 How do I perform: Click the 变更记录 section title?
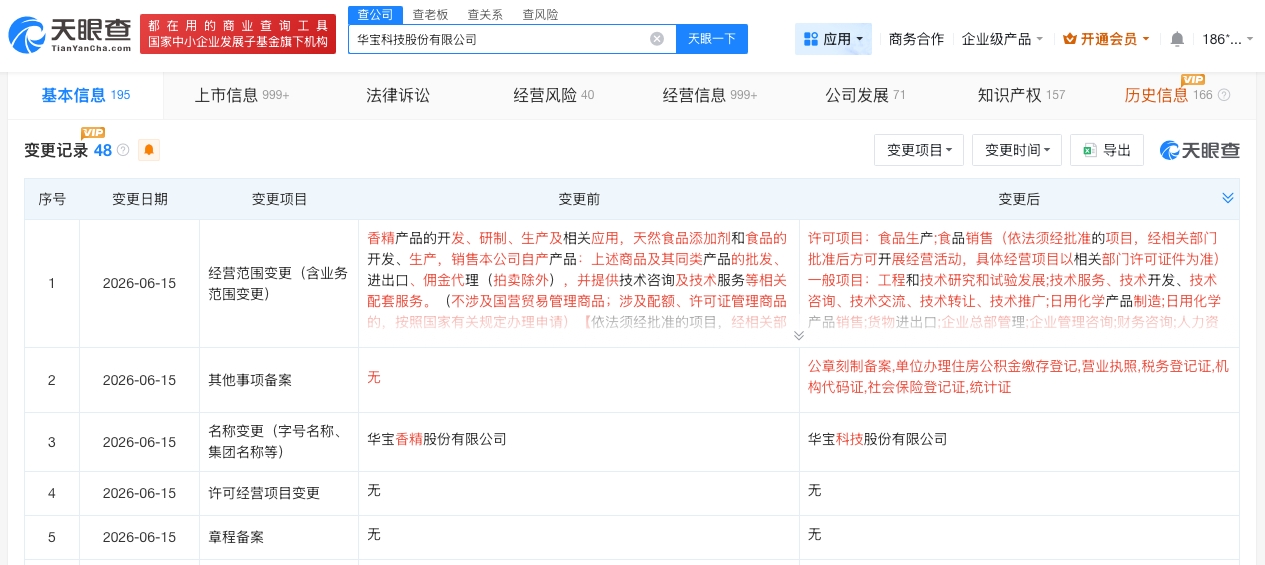click(56, 150)
